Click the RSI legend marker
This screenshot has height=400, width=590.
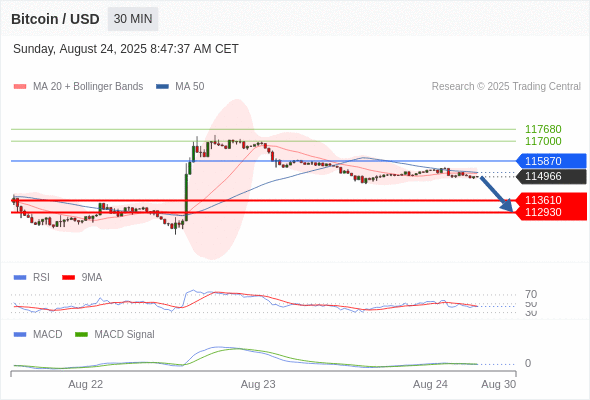pyautogui.click(x=20, y=278)
